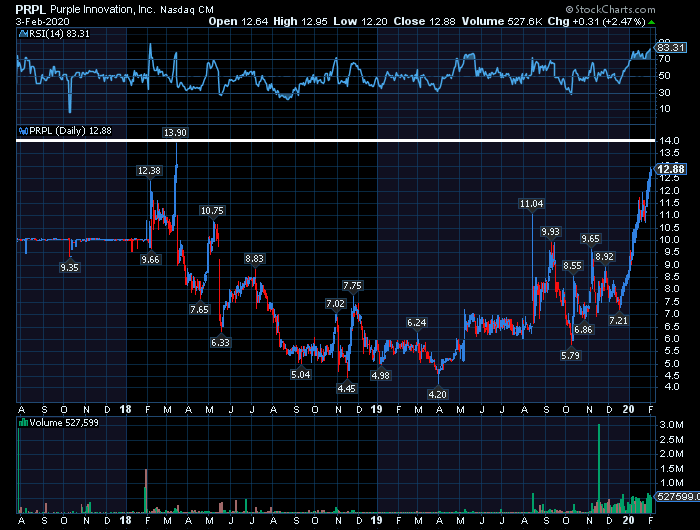The image size is (700, 530).
Task: Click the PRPL (Daily) 12.88 legend label
Action: 70,131
